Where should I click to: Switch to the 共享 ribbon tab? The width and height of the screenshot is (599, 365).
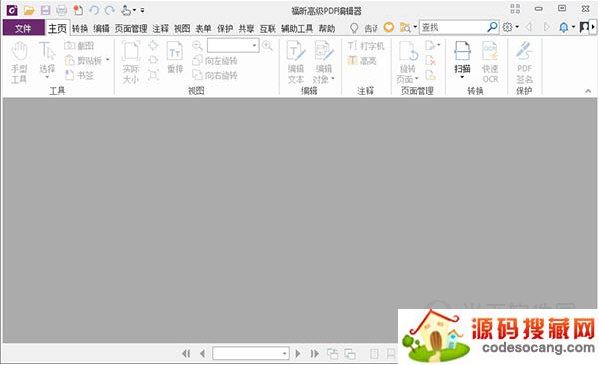click(246, 28)
